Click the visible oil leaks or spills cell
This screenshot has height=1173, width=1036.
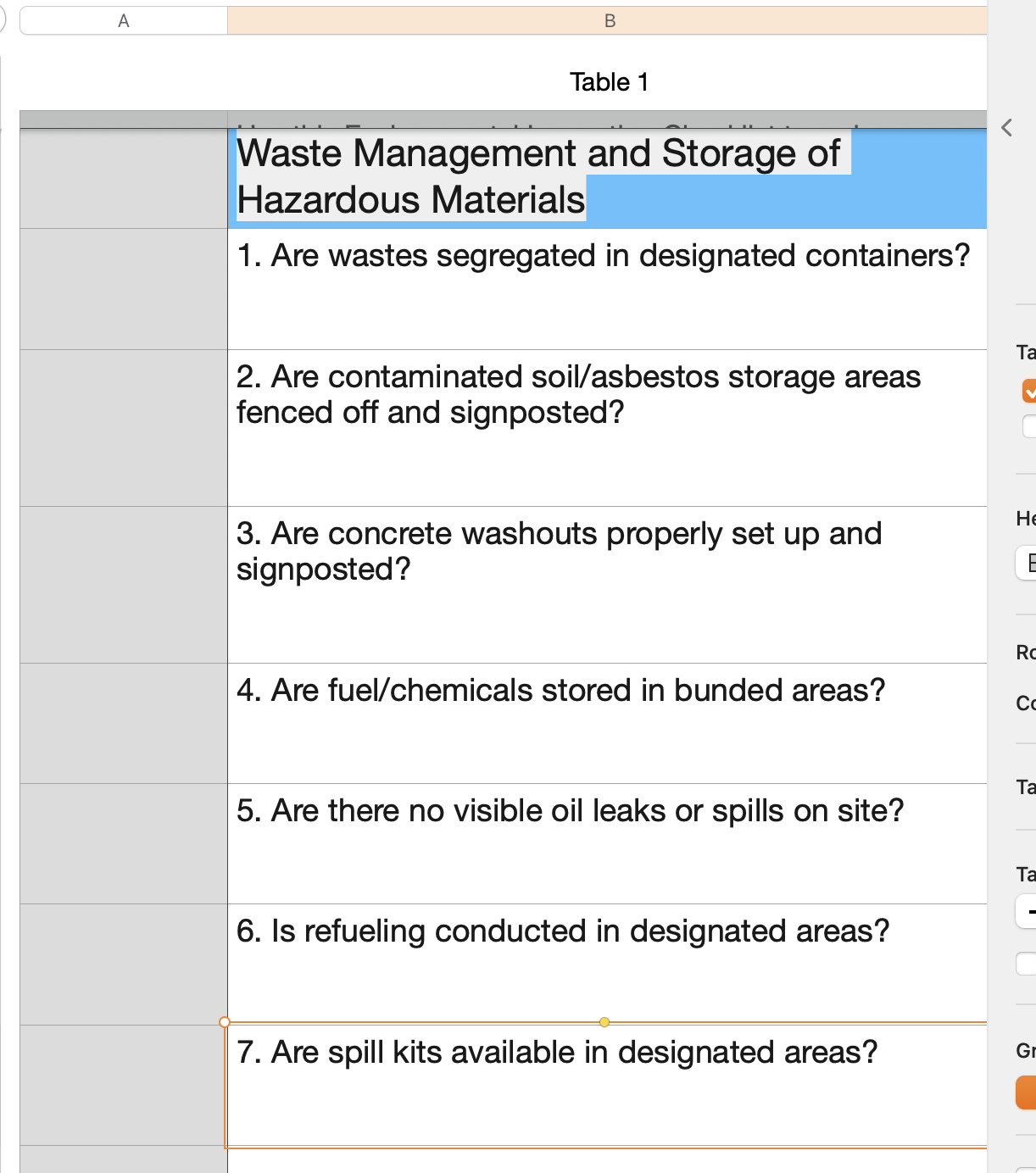607,843
